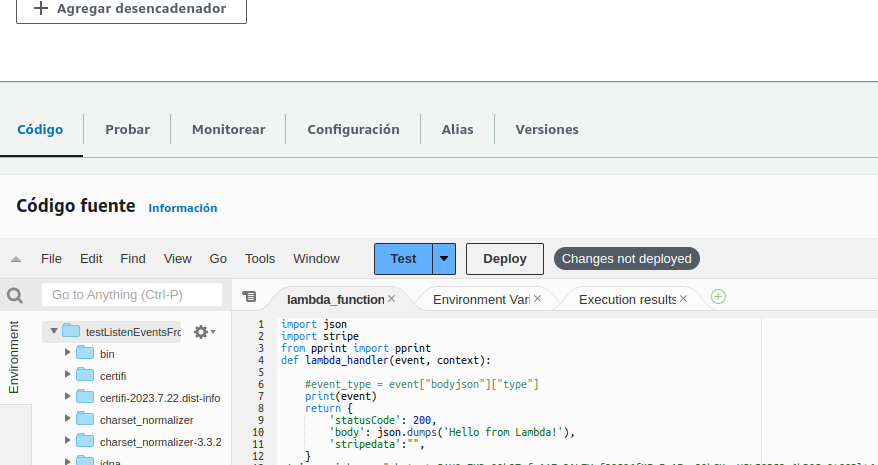878x465 pixels.
Task: Select the charset_normalizer-3.3.2 folder
Action: pyautogui.click(x=161, y=443)
